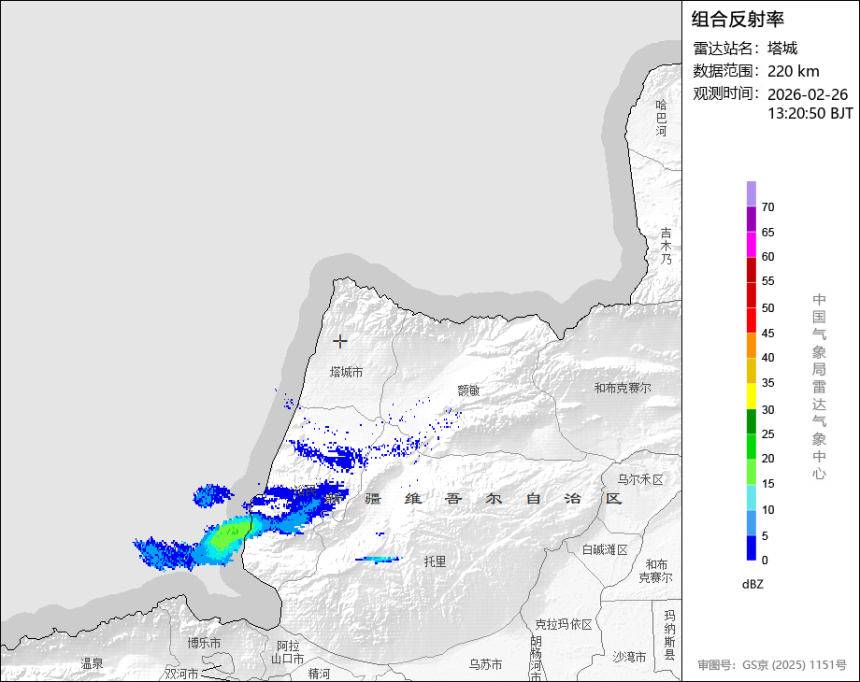Click the 白碱滩区 map label

[x=604, y=549]
